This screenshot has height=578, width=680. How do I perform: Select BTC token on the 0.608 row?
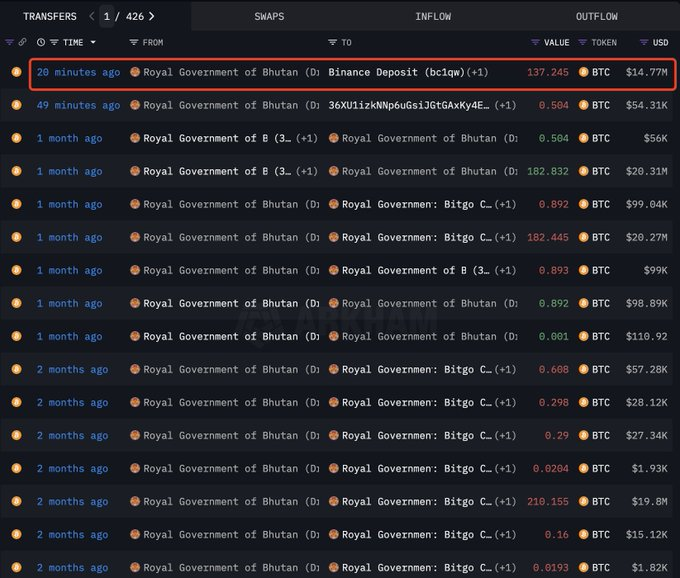click(x=594, y=369)
